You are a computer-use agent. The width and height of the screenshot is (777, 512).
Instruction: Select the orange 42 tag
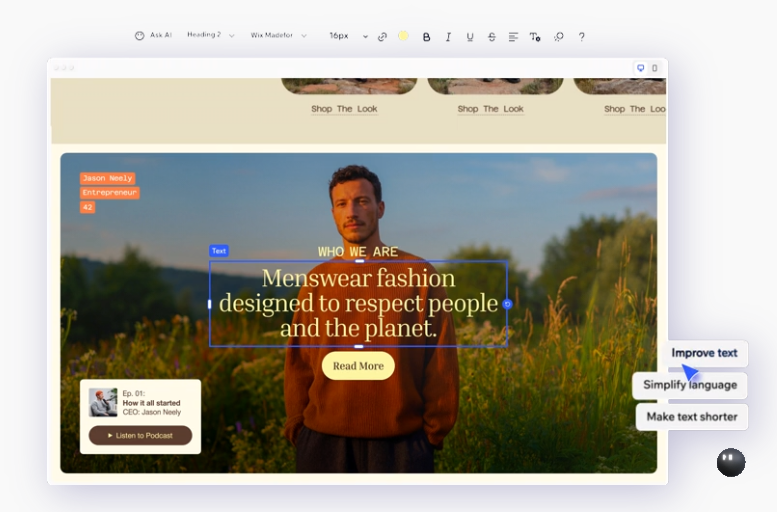point(88,207)
